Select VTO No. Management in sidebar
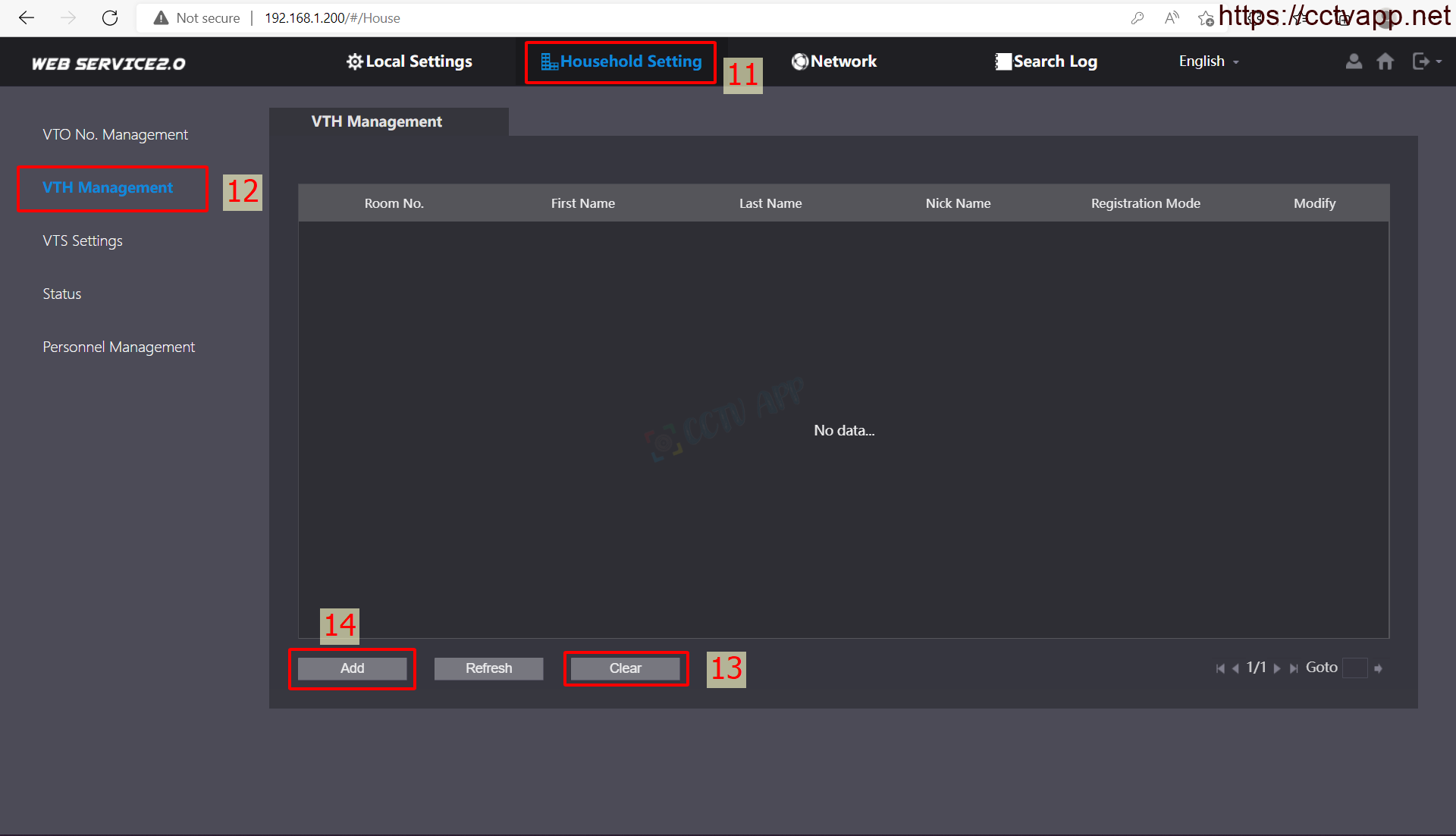This screenshot has height=836, width=1456. coord(115,134)
